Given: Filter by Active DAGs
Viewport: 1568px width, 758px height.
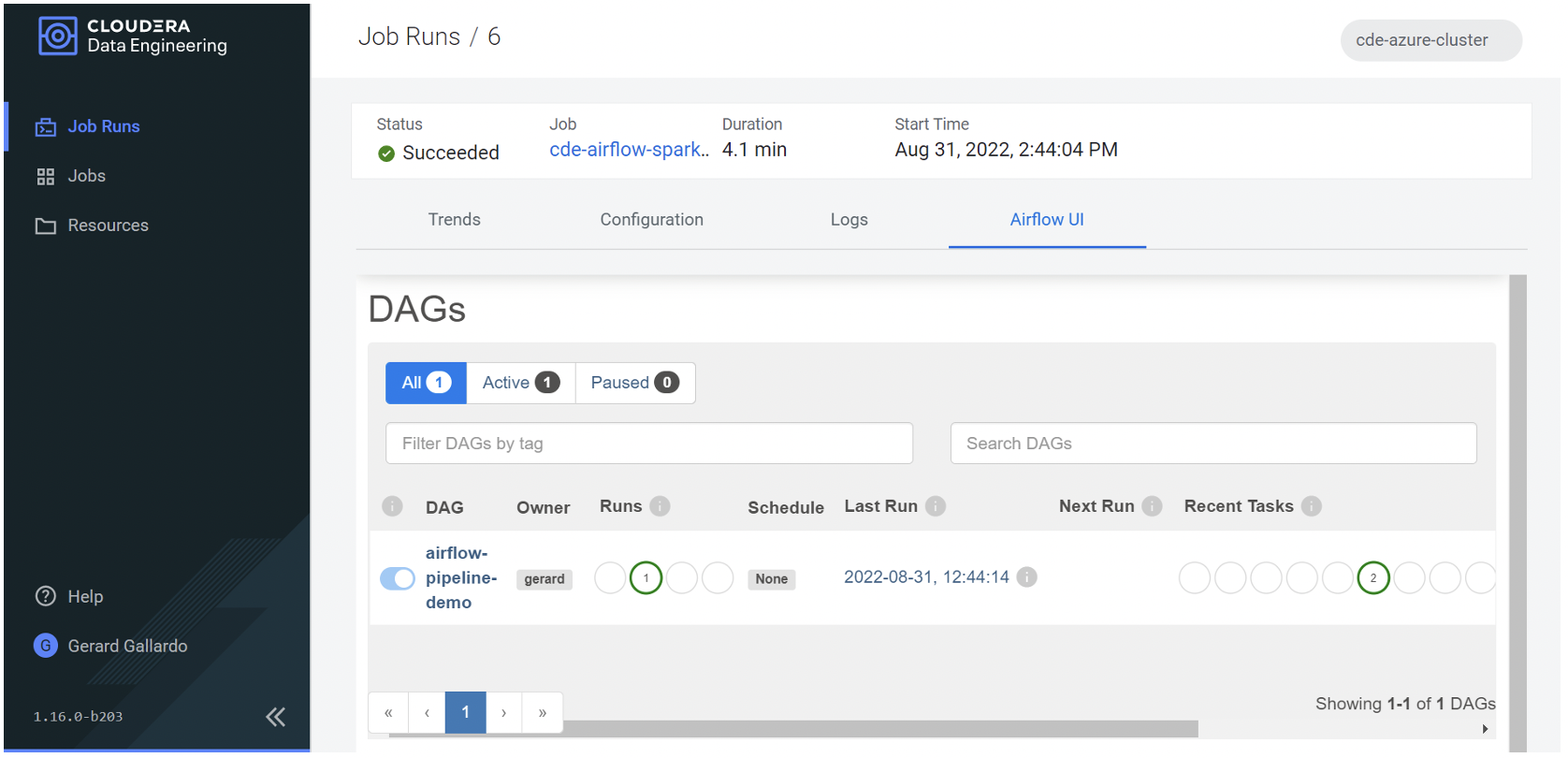Looking at the screenshot, I should click(x=521, y=383).
